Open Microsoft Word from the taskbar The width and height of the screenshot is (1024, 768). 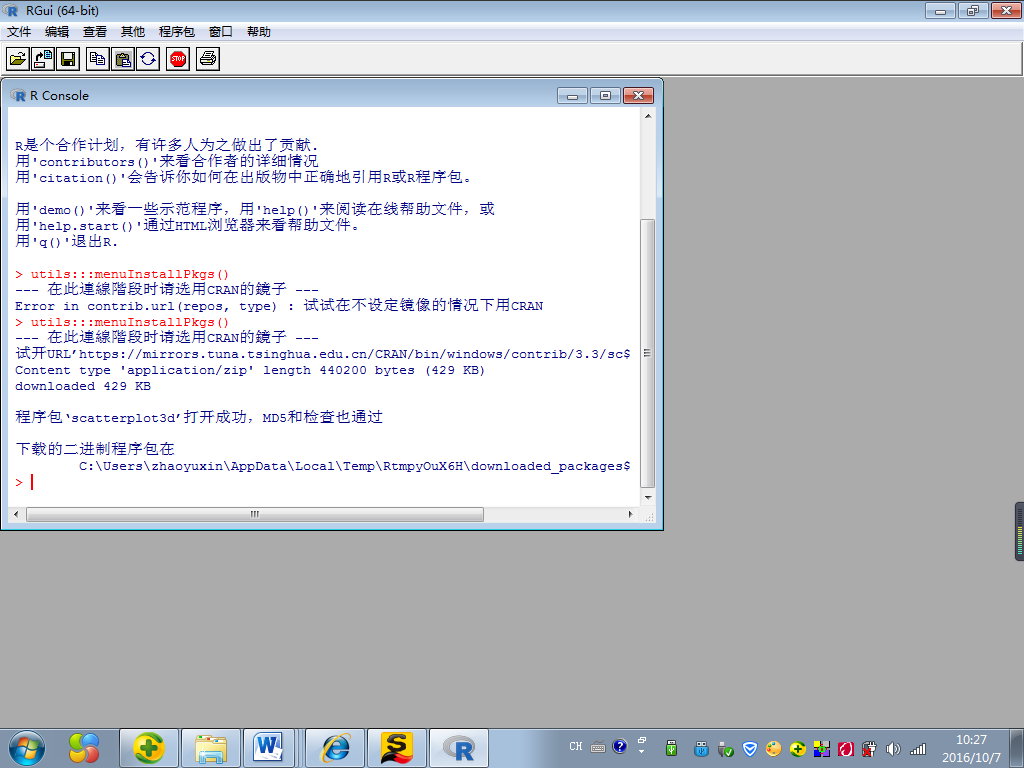point(269,748)
